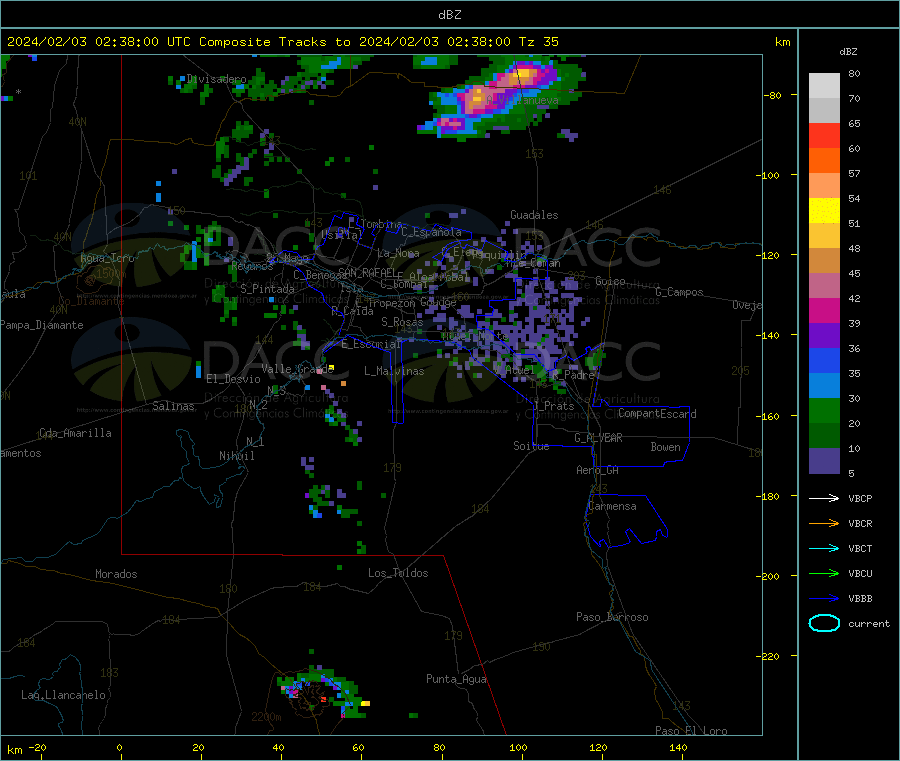Click the S_Pintada place label
This screenshot has width=900, height=761.
point(267,289)
